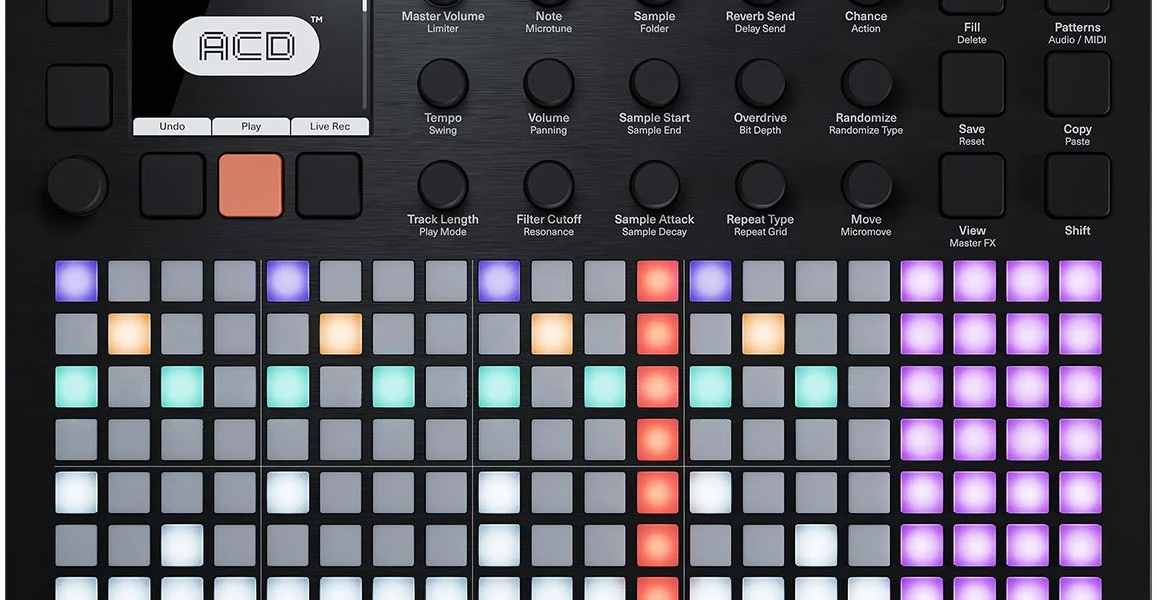Tap the topmost red playhead pad
Screen dimensions: 1157x600
click(x=657, y=281)
